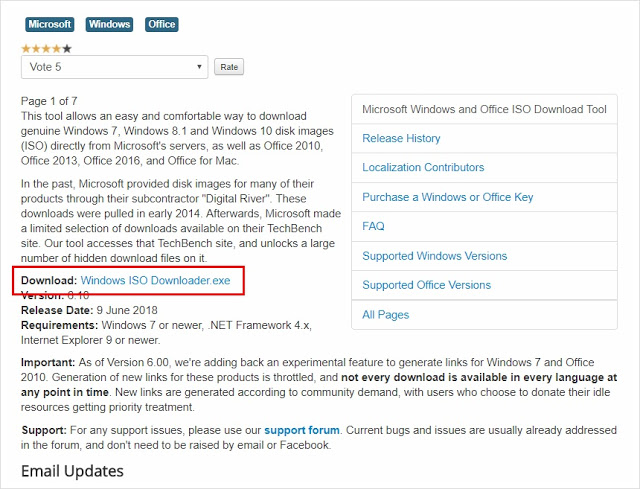Follow the support forum link
The width and height of the screenshot is (640, 489).
click(x=302, y=430)
